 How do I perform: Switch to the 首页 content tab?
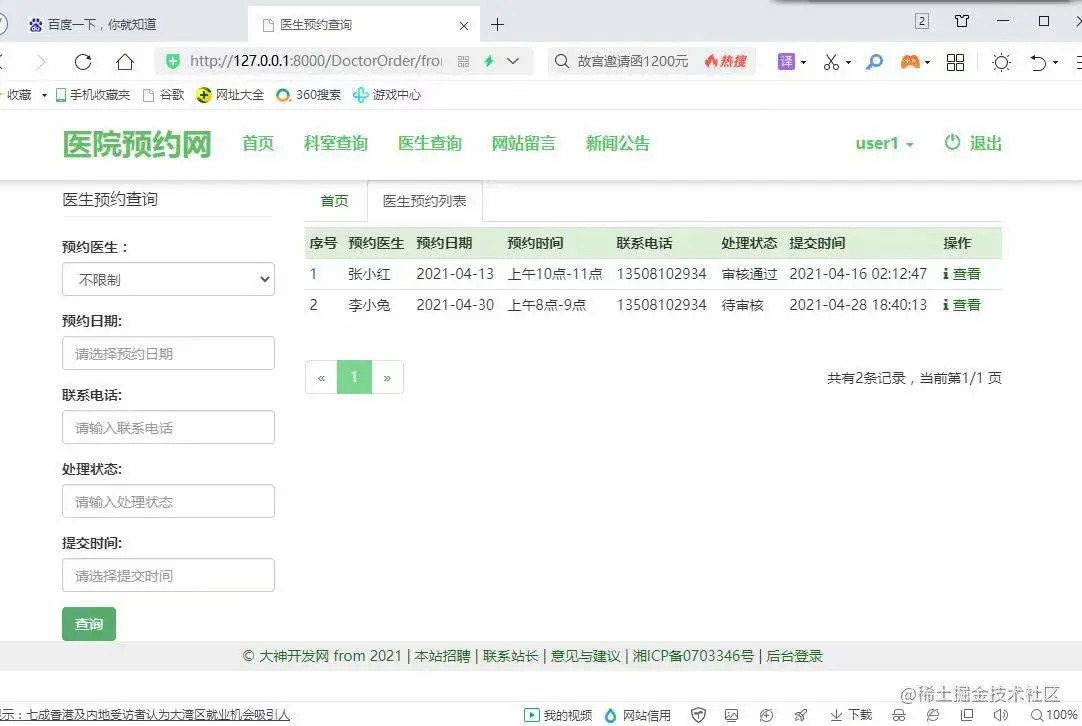(335, 201)
